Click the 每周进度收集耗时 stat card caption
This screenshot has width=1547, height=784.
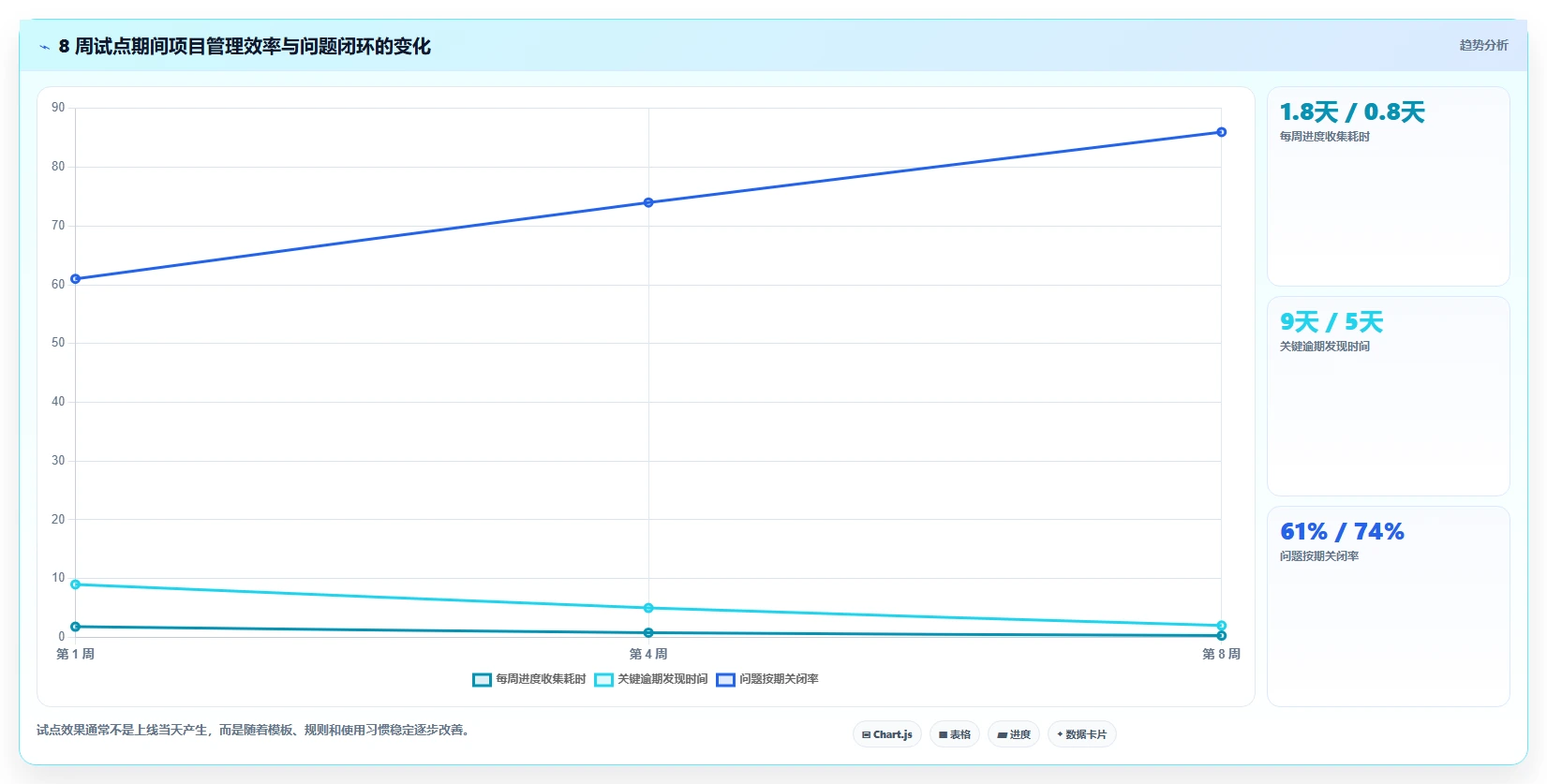pyautogui.click(x=1325, y=137)
